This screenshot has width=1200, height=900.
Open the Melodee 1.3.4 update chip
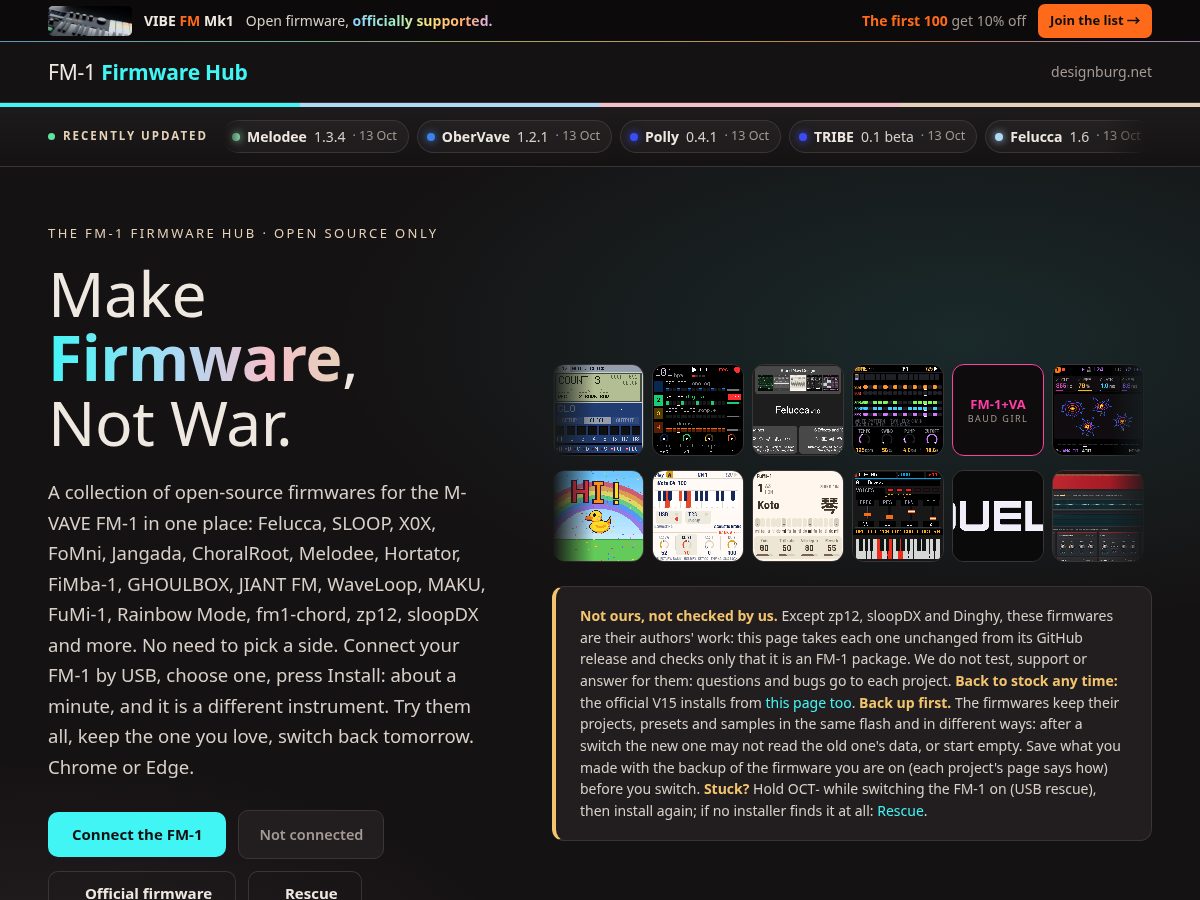point(315,136)
